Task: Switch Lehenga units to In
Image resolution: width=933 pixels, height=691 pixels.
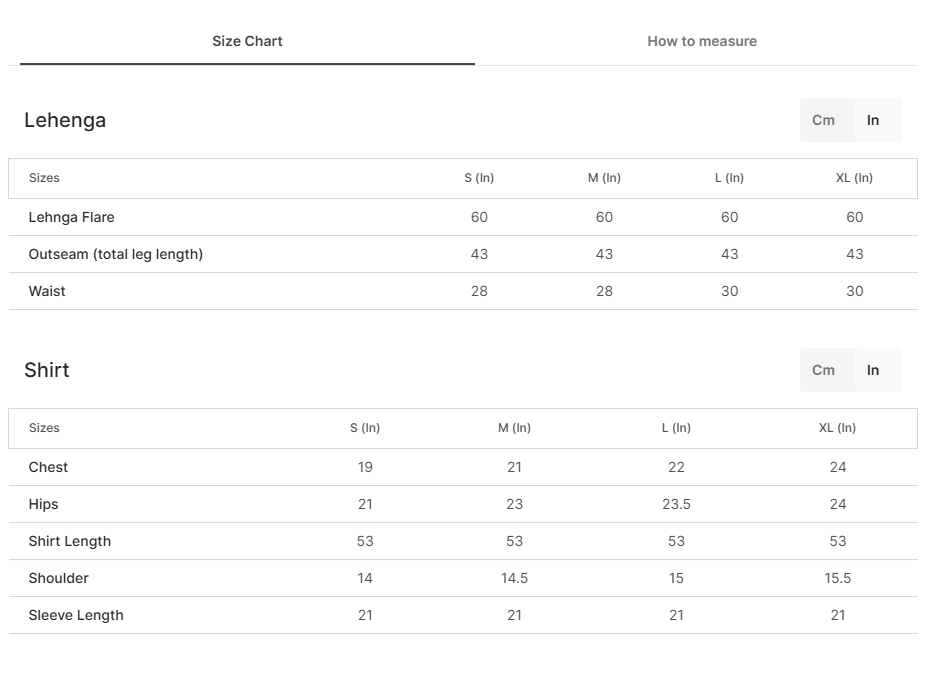Action: [x=873, y=120]
